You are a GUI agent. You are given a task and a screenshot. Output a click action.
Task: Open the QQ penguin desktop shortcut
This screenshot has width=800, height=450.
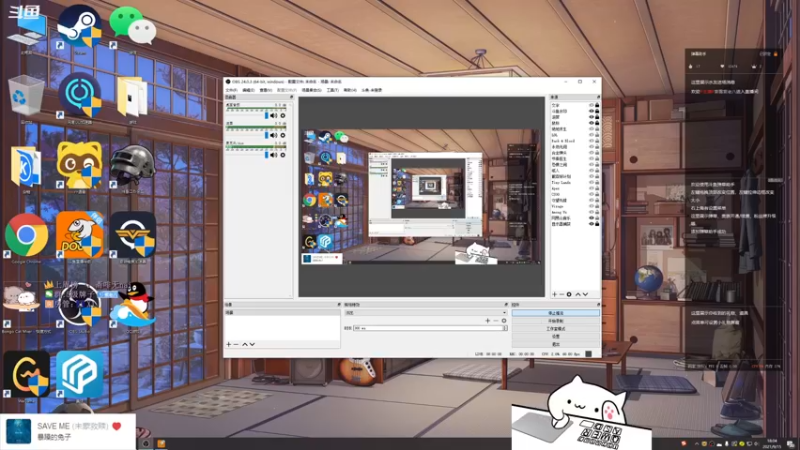pyautogui.click(x=132, y=307)
